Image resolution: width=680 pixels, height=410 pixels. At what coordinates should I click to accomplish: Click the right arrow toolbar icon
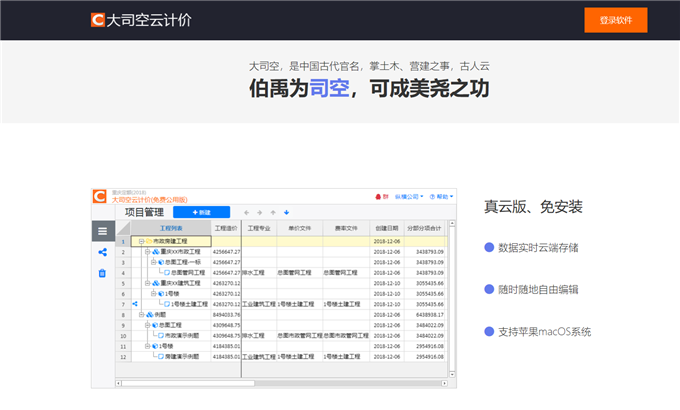[x=260, y=212]
